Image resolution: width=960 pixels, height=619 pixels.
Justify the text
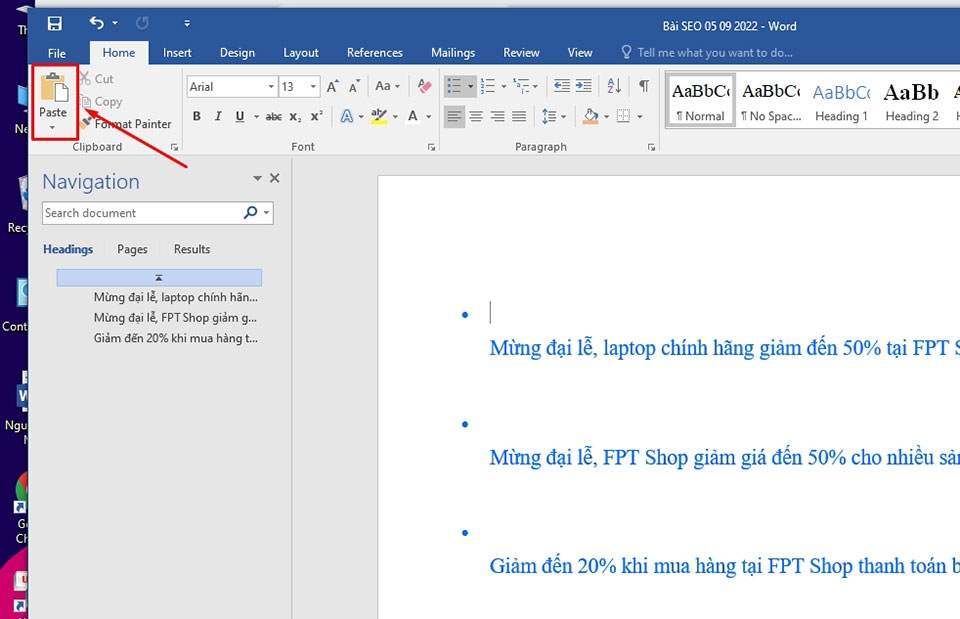point(519,116)
